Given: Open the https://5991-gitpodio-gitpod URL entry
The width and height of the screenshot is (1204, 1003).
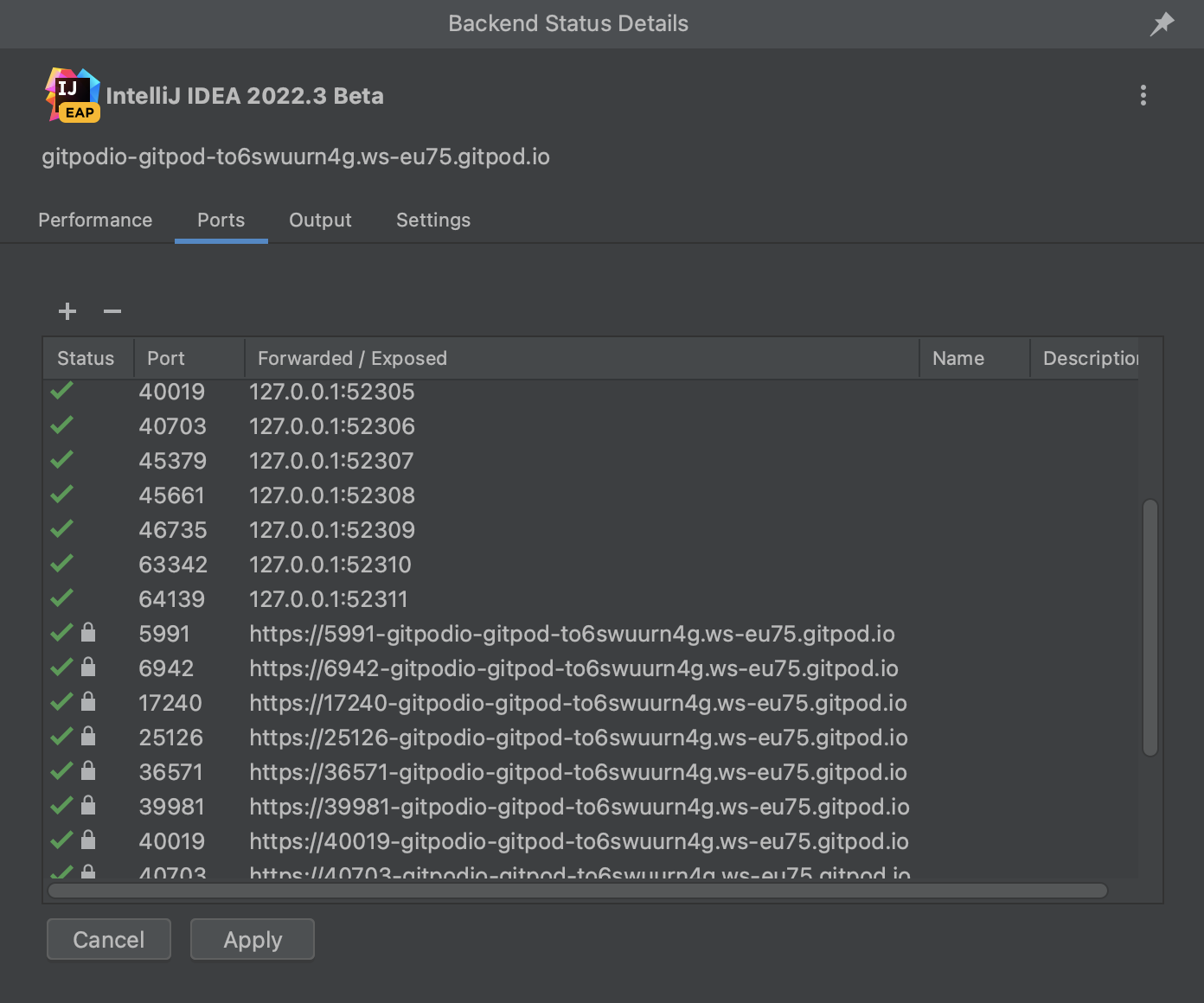Looking at the screenshot, I should (572, 634).
